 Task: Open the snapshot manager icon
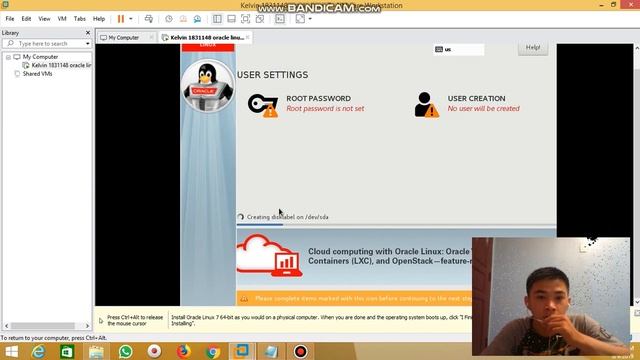coord(198,19)
